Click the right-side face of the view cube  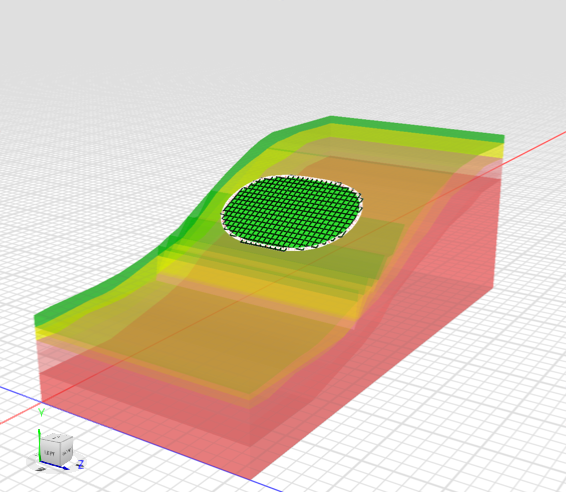click(x=66, y=451)
